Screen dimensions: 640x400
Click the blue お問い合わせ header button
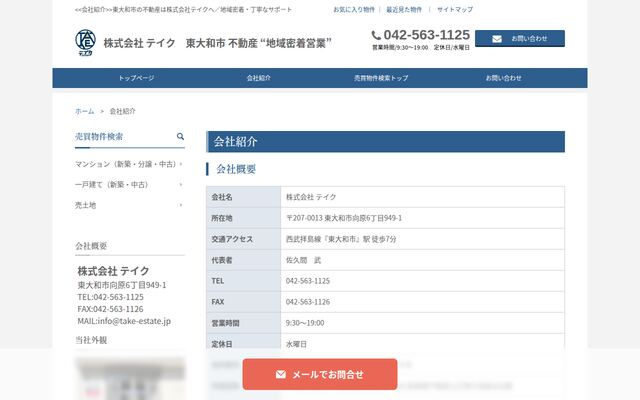520,38
